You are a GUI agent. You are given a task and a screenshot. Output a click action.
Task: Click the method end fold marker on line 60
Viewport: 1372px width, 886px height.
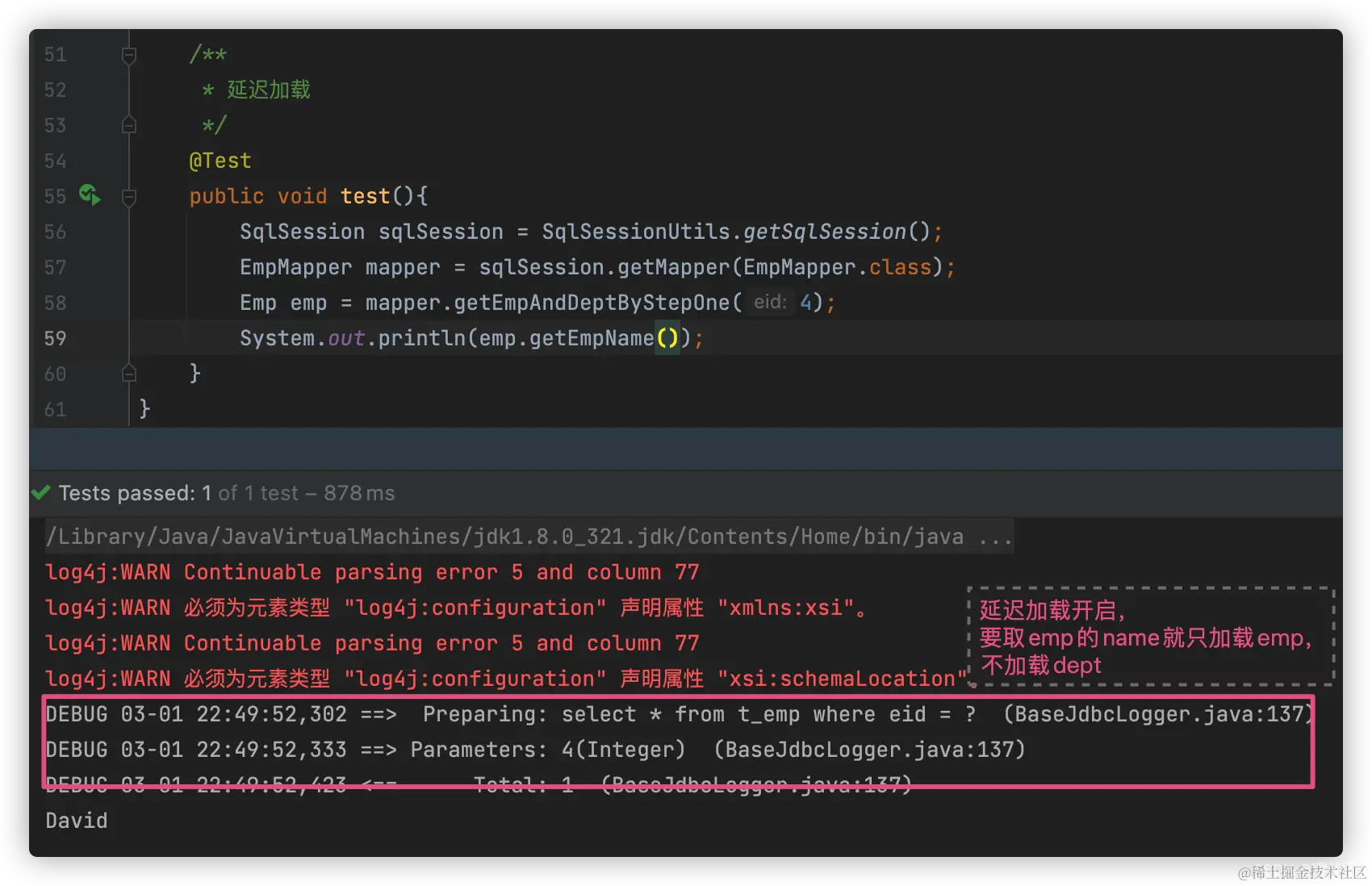129,374
